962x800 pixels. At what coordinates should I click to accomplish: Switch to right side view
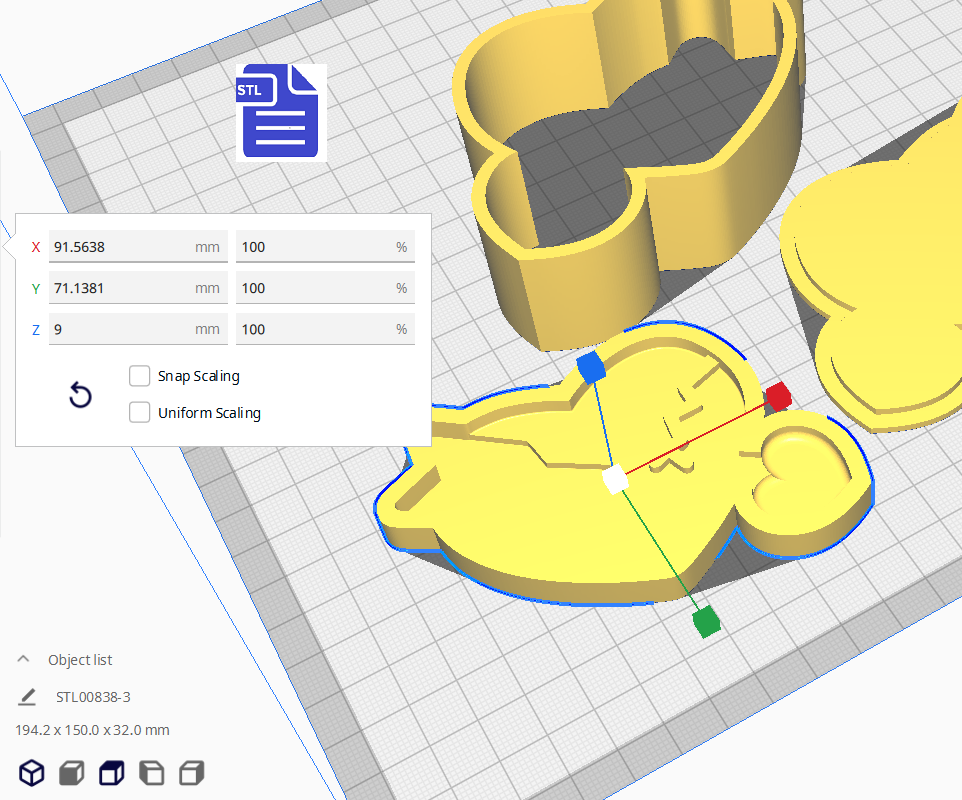click(191, 773)
